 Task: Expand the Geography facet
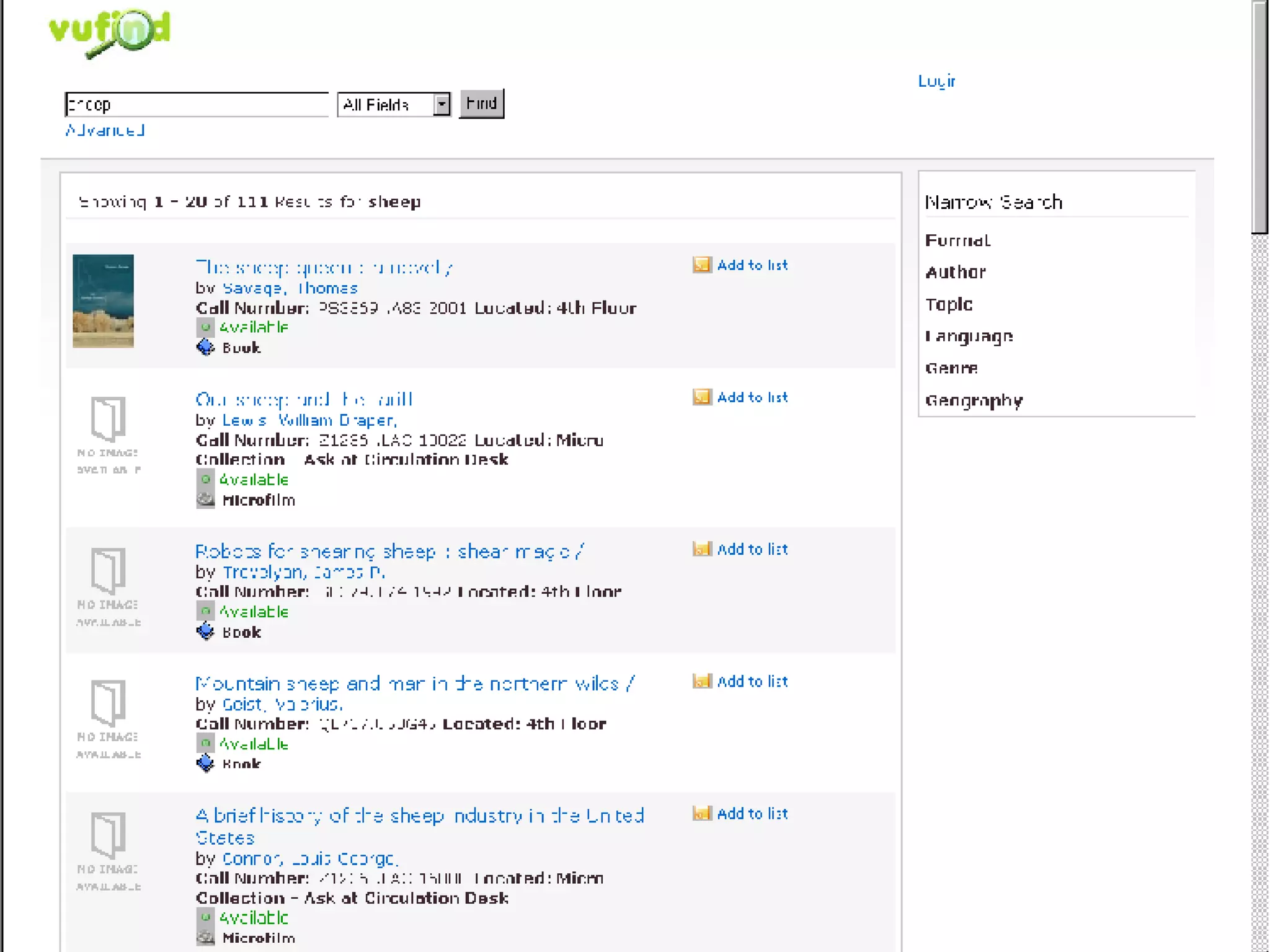(974, 400)
